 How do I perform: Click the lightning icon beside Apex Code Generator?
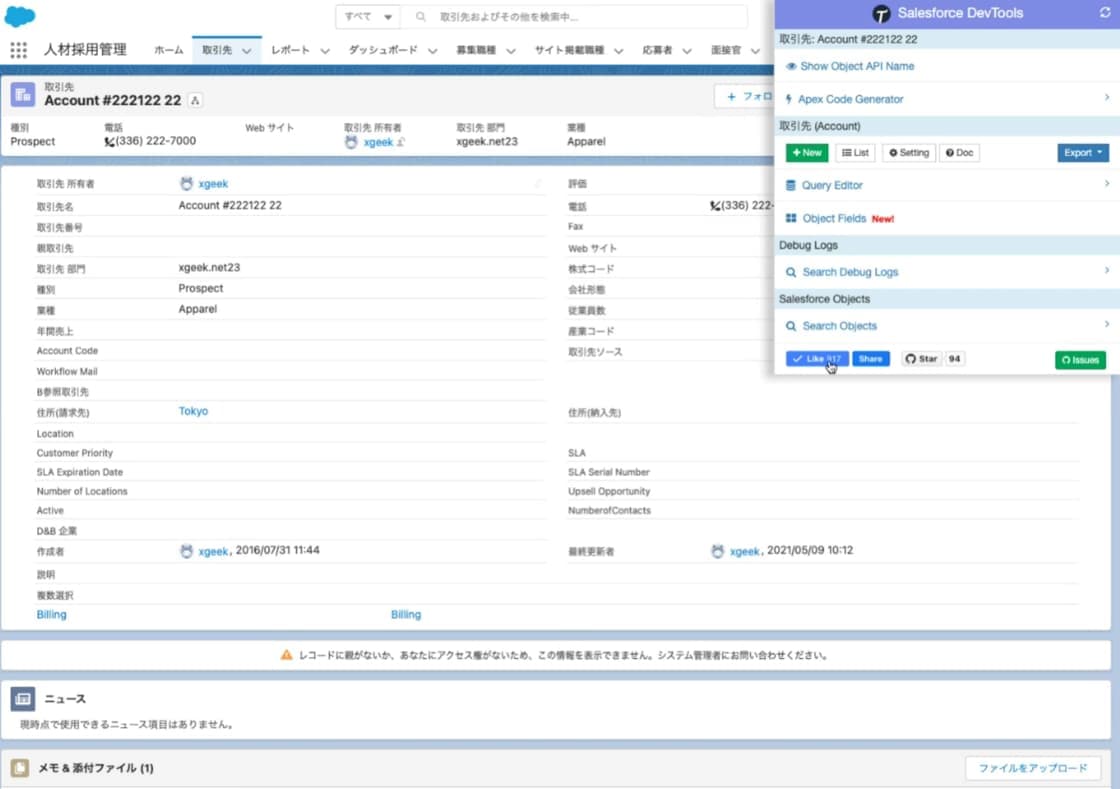[789, 99]
